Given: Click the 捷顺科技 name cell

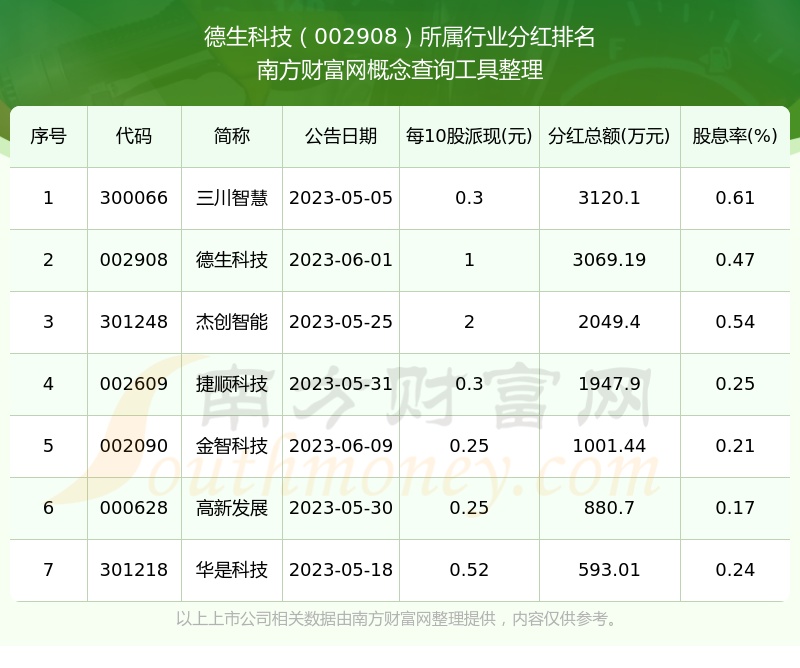Looking at the screenshot, I should 232,384.
